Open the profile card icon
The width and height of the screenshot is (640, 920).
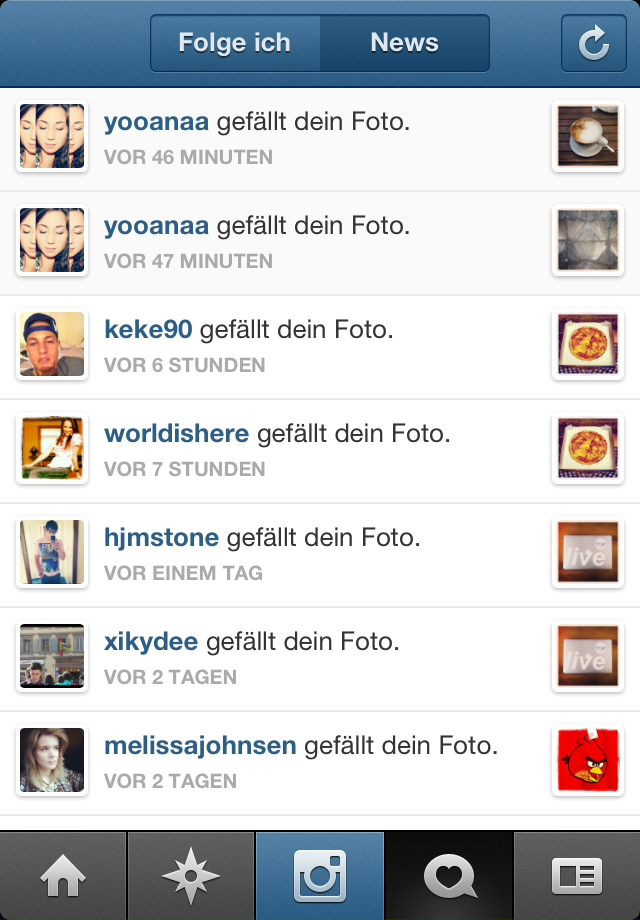pyautogui.click(x=577, y=876)
